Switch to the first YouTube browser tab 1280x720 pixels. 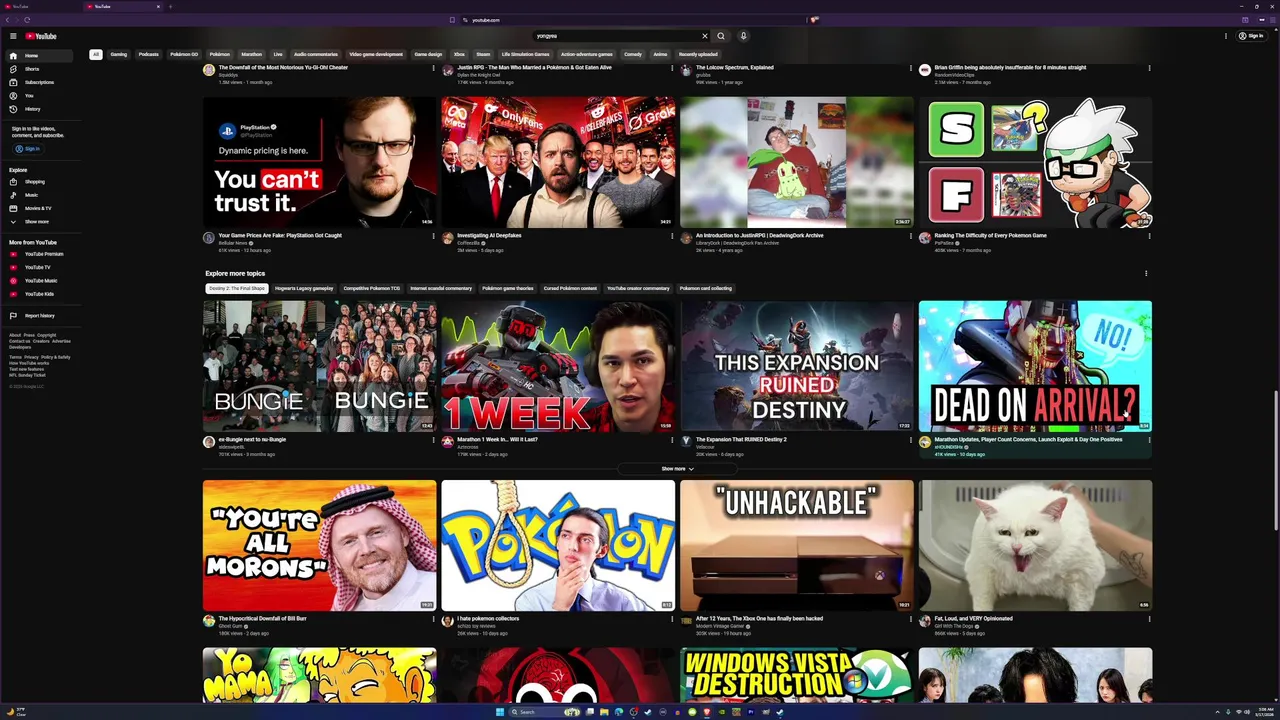[x=40, y=6]
